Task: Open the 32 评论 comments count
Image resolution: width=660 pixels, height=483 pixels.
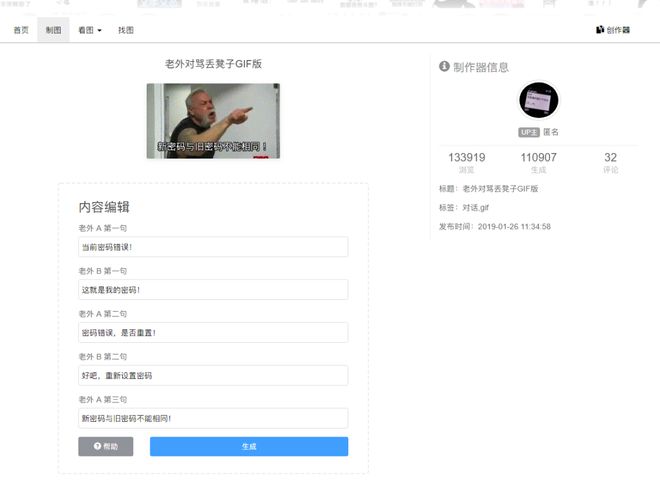Action: 610,162
